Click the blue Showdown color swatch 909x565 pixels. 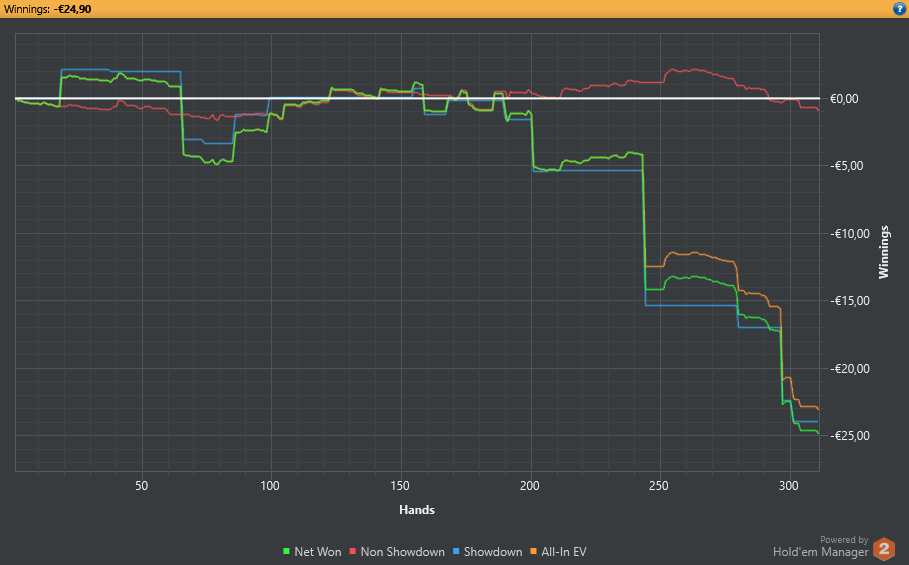tap(456, 552)
